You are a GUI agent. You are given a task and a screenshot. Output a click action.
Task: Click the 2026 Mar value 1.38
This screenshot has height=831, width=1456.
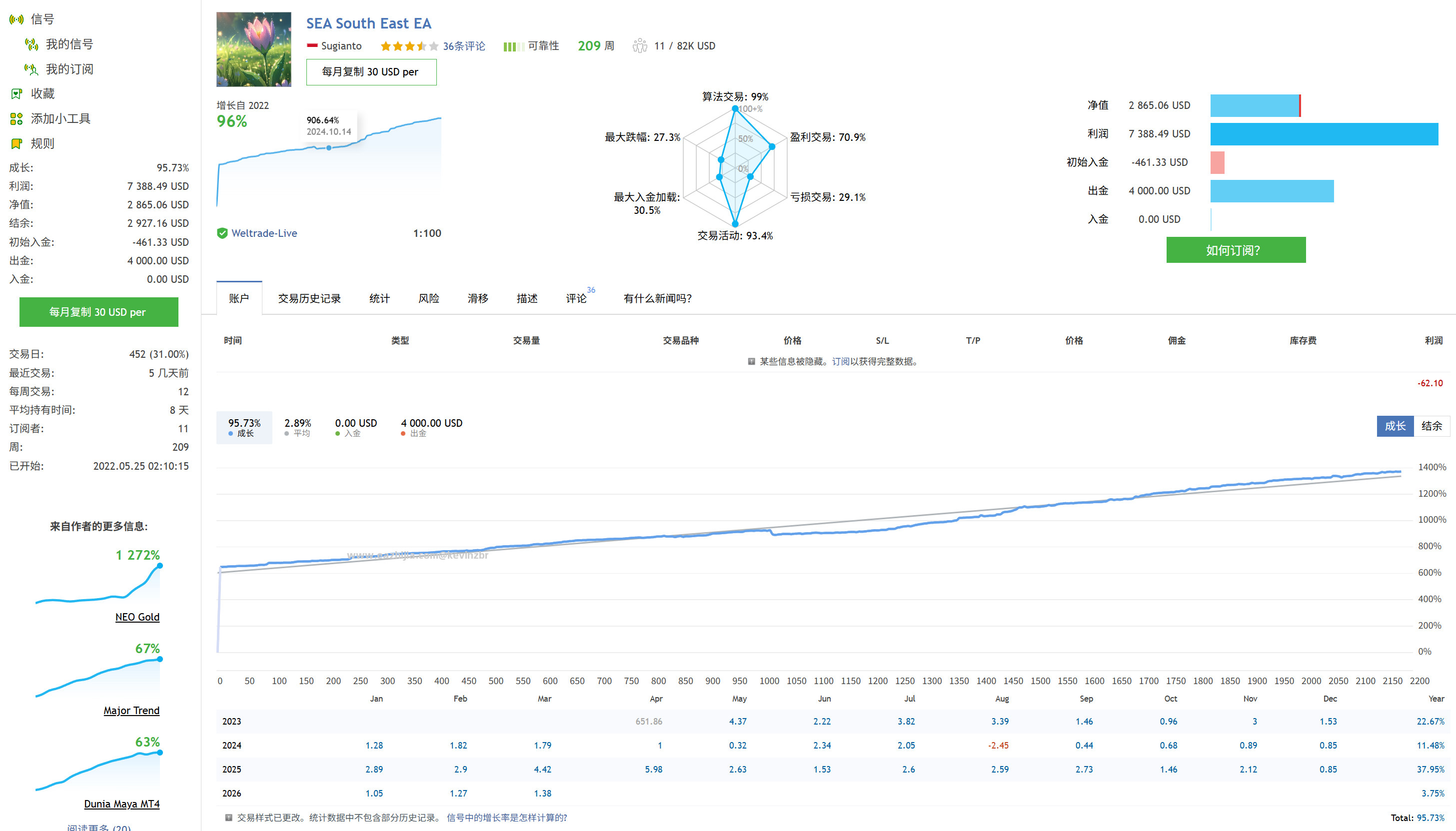(543, 794)
